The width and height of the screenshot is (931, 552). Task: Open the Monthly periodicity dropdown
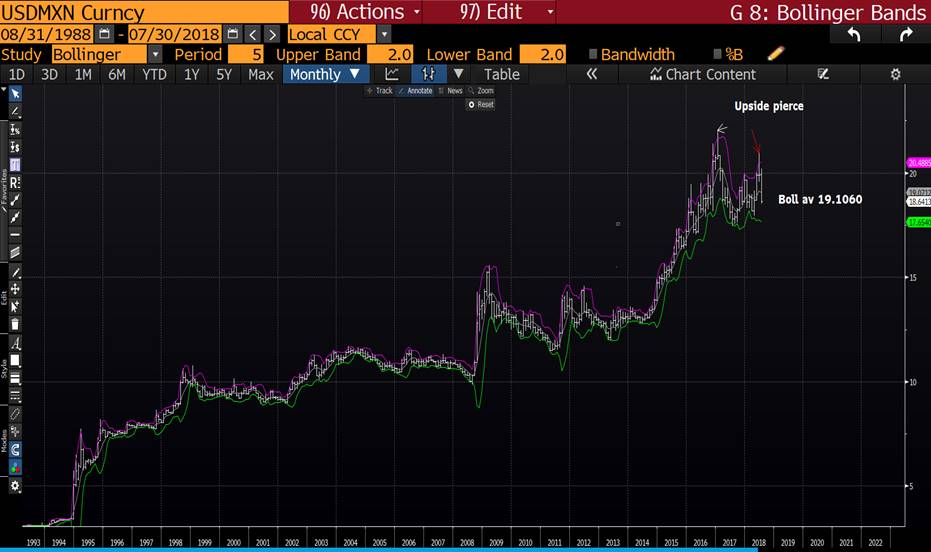pos(325,74)
